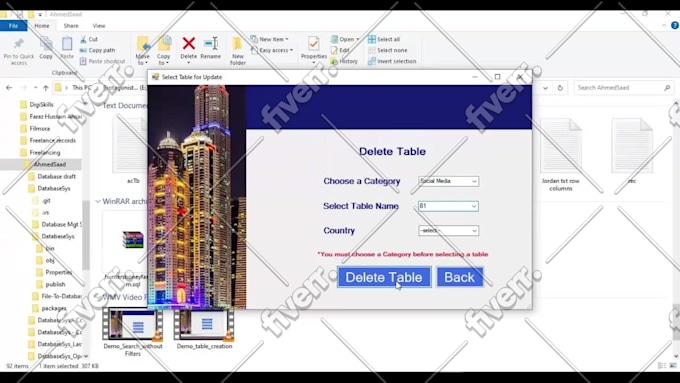Click Select all in ribbon
The width and height of the screenshot is (680, 383).
(x=384, y=39)
